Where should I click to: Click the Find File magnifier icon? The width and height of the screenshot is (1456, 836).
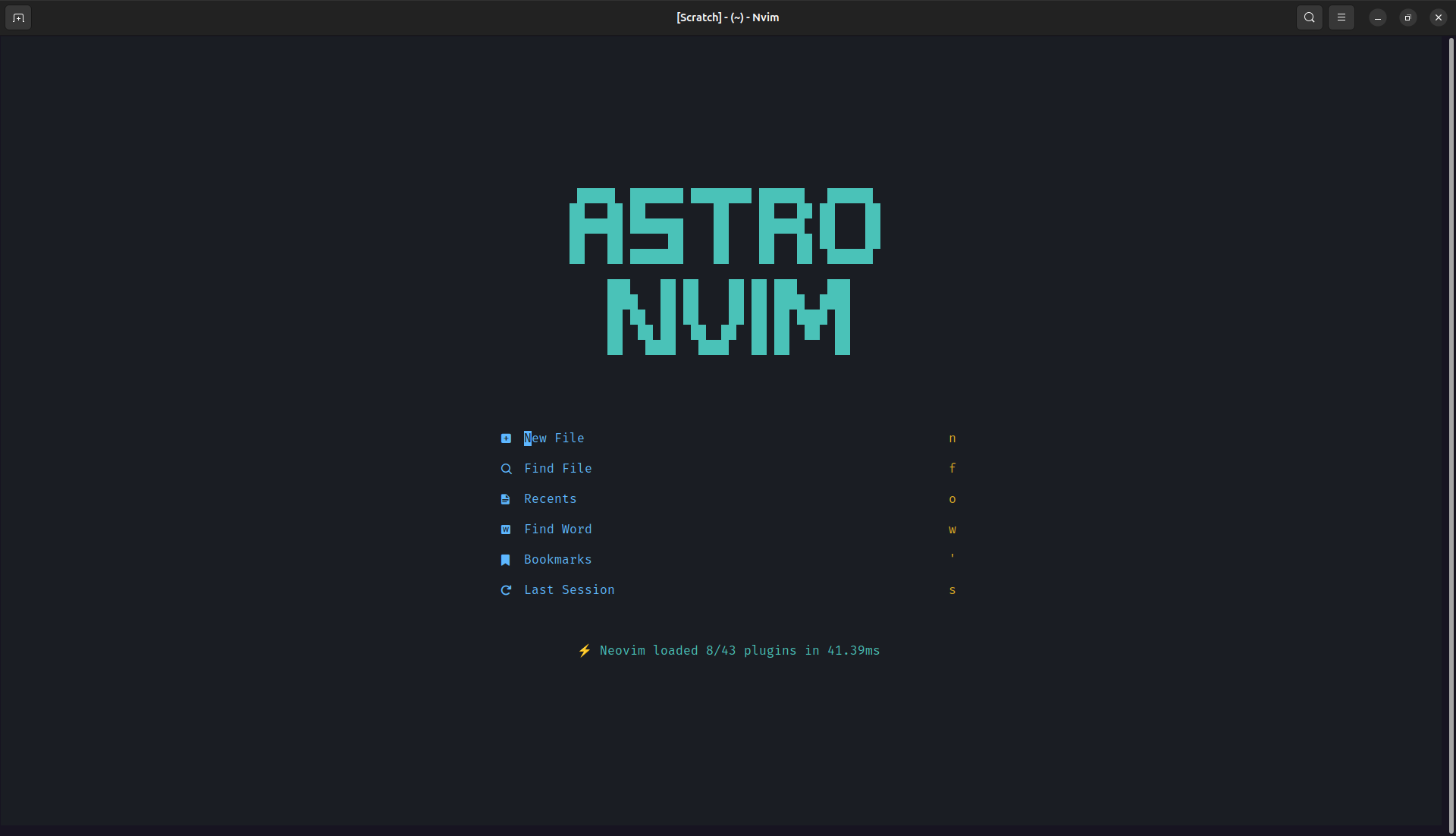click(506, 469)
